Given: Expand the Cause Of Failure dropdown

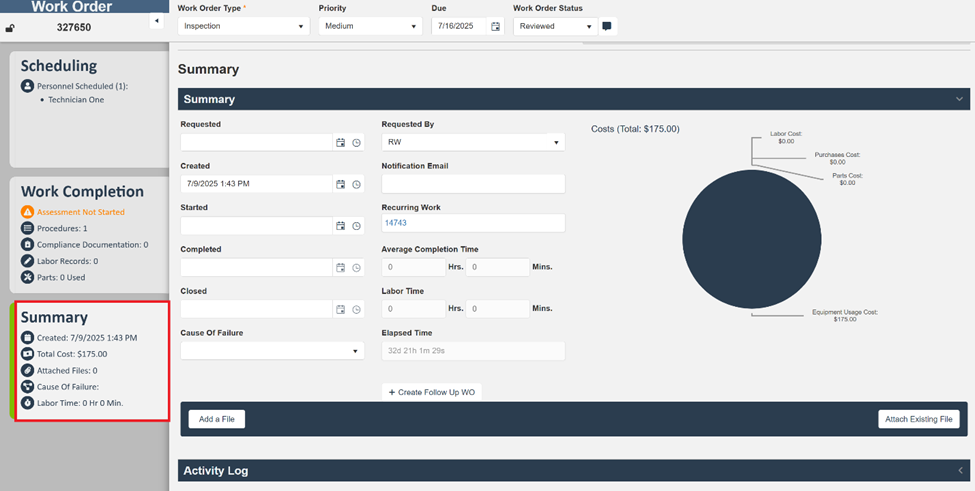Looking at the screenshot, I should [270, 351].
